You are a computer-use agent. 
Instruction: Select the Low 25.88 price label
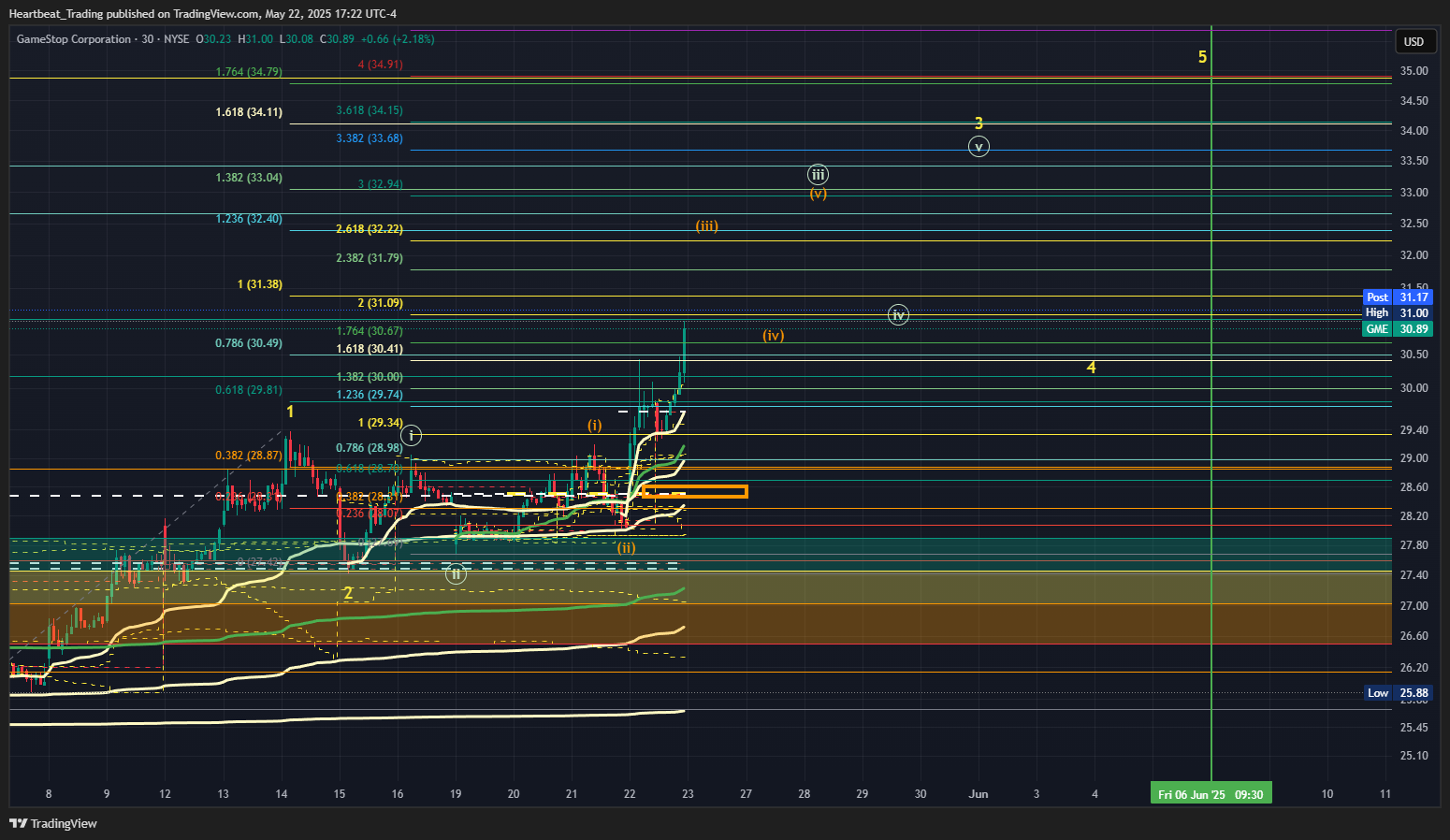click(x=1398, y=693)
